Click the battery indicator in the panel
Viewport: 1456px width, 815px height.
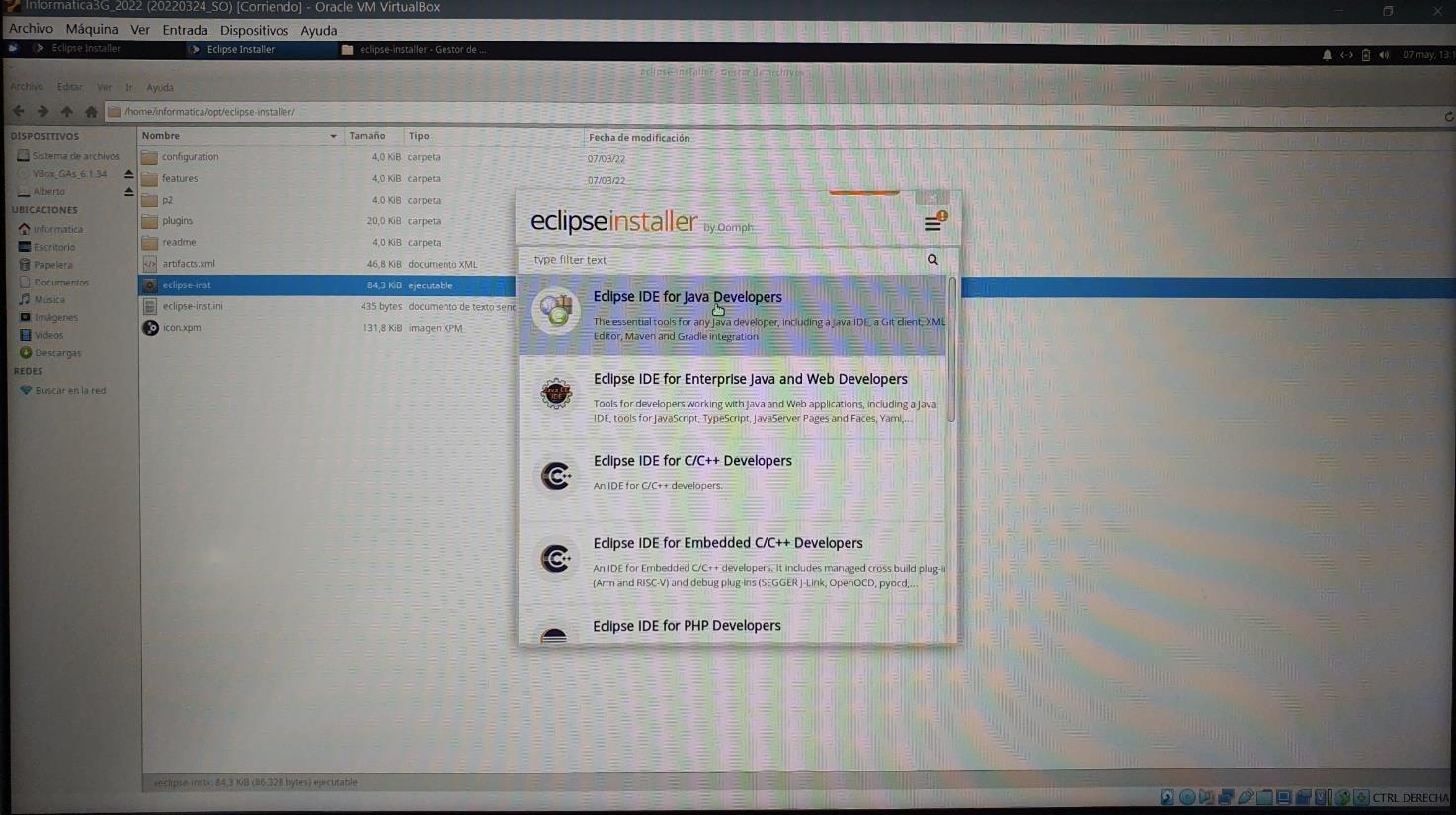[x=1366, y=55]
